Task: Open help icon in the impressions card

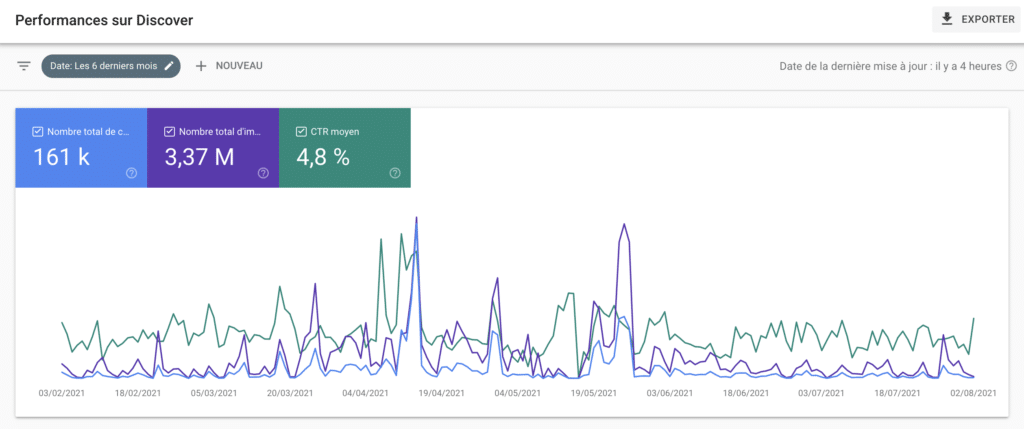Action: tap(263, 173)
